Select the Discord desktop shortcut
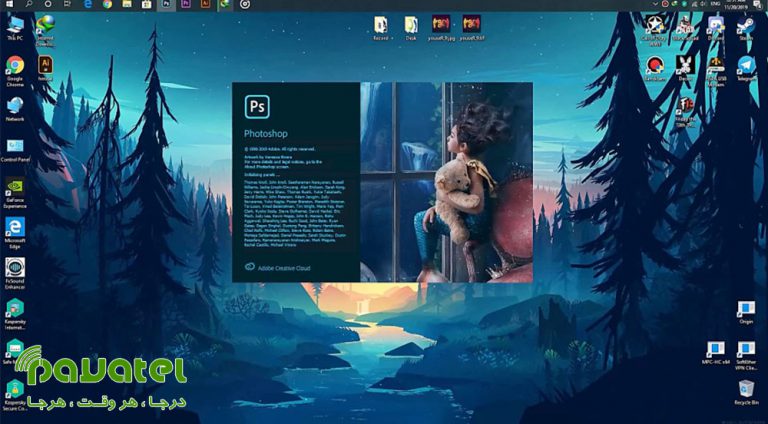Viewport: 768px width, 424px height. pyautogui.click(x=715, y=28)
